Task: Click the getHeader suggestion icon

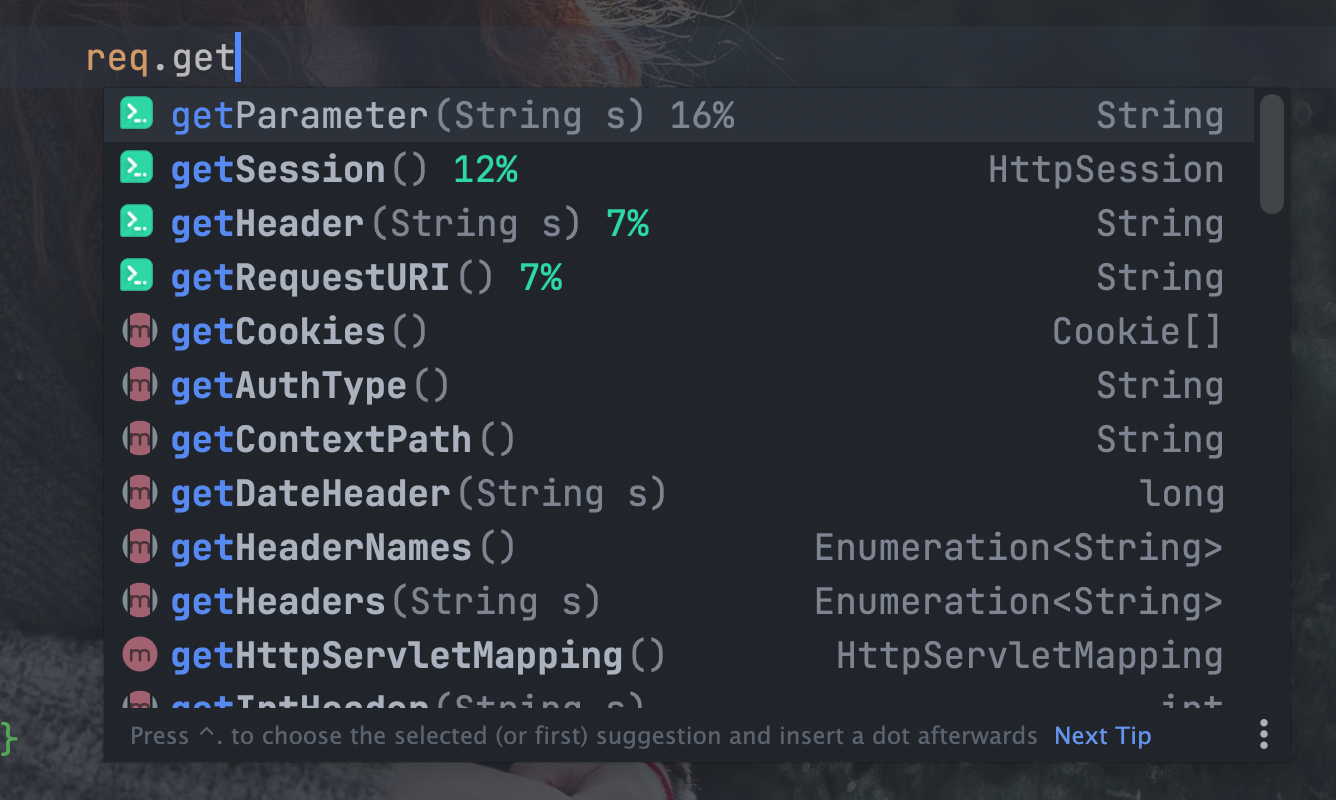Action: point(137,223)
